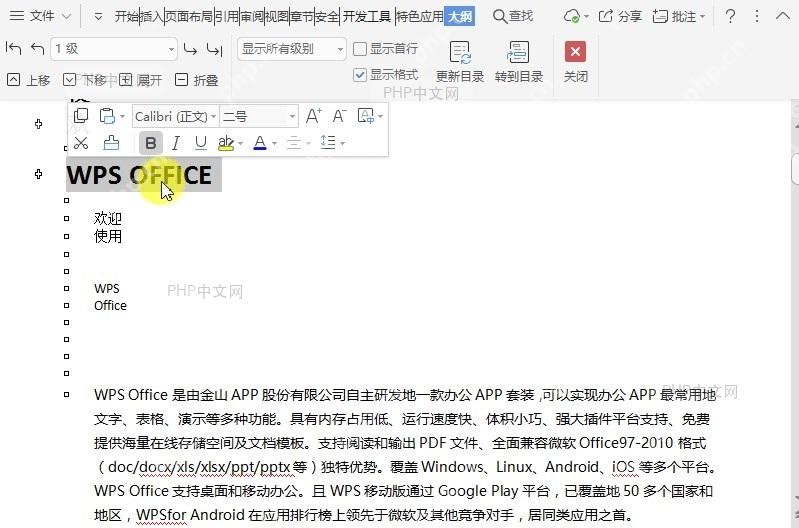
Task: Click the copy icon in mini toolbar
Action: 81,116
